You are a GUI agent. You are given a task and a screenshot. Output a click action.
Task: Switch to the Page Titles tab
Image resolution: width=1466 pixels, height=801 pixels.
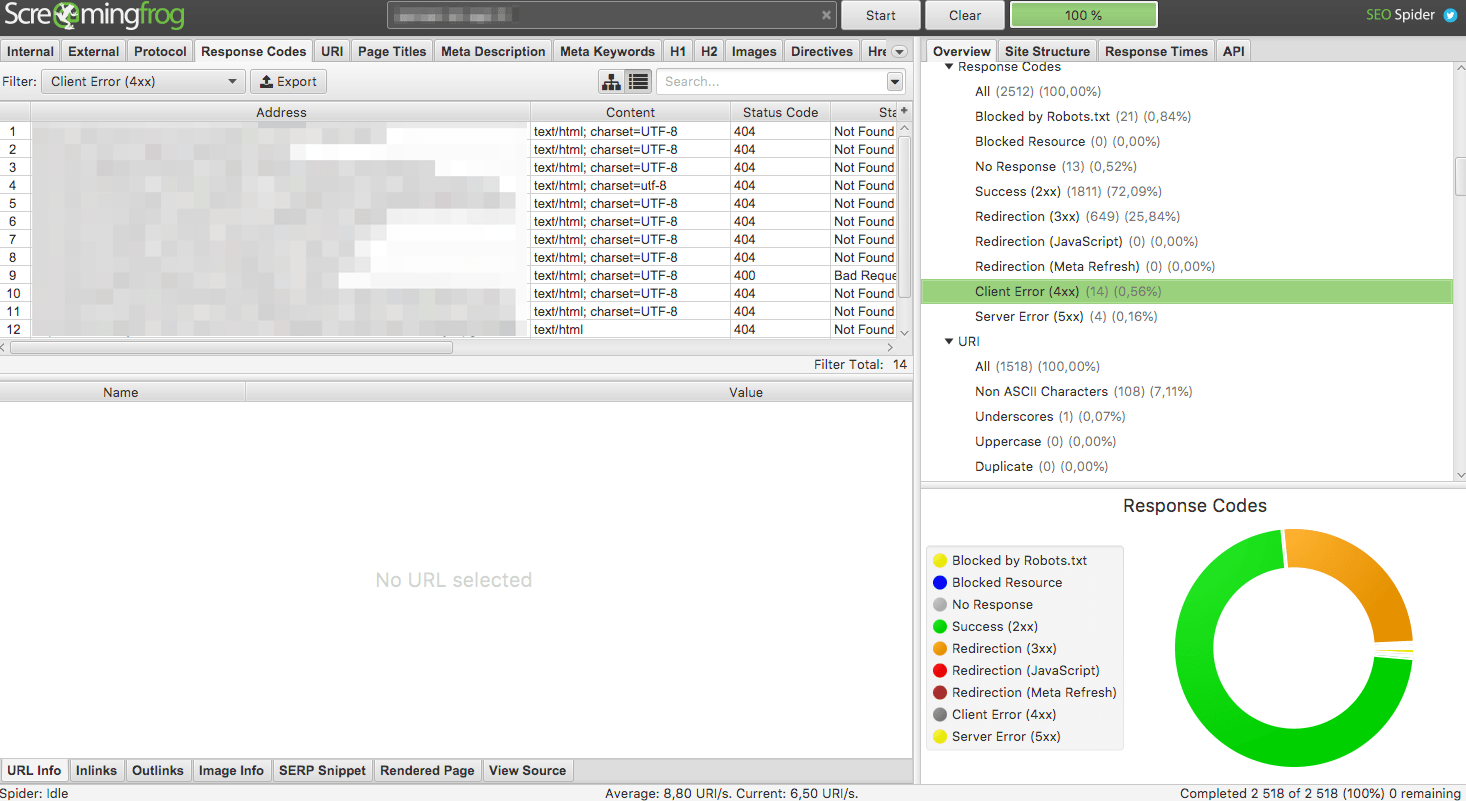[x=392, y=52]
